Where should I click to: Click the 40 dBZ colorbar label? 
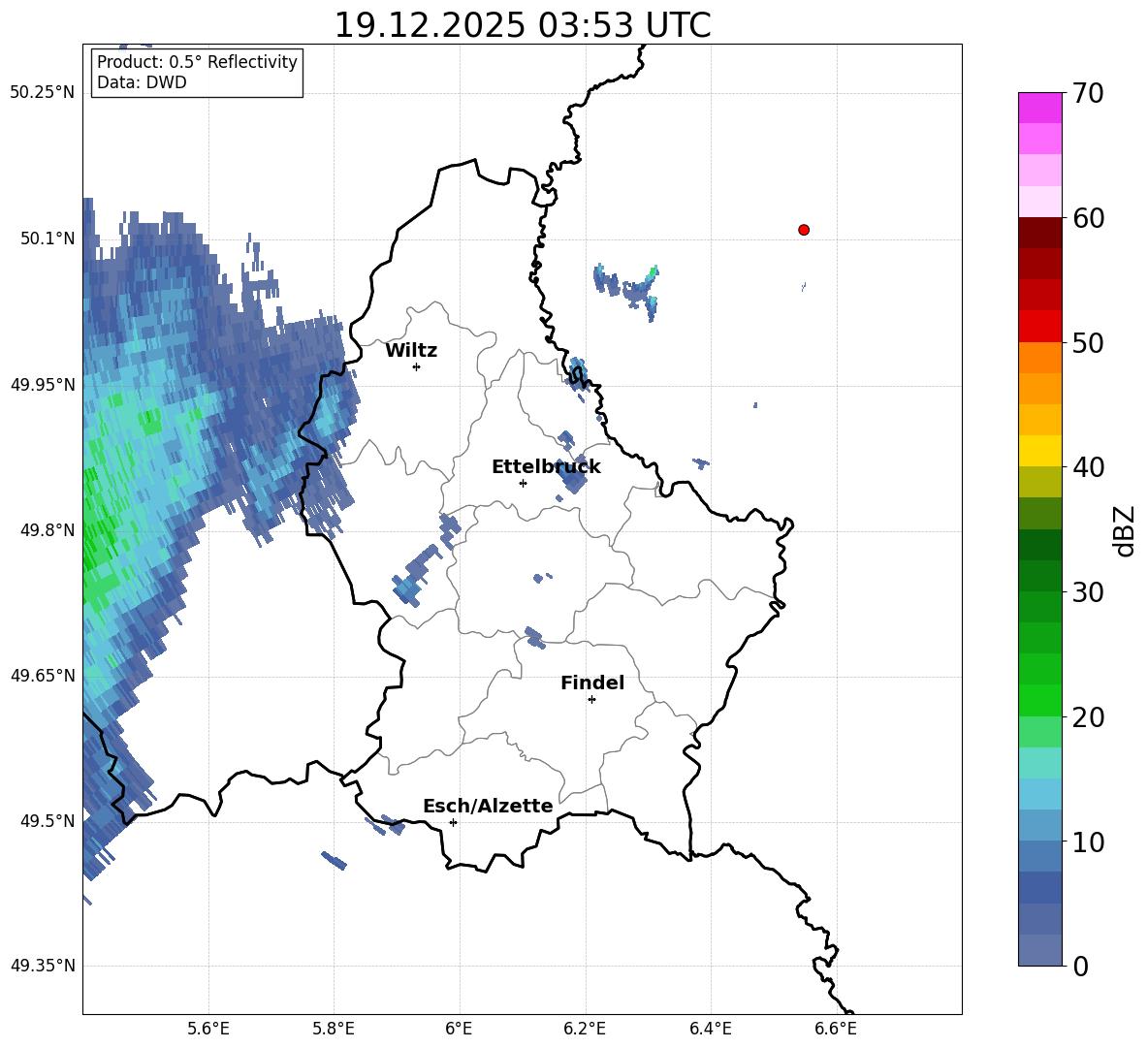[1088, 467]
